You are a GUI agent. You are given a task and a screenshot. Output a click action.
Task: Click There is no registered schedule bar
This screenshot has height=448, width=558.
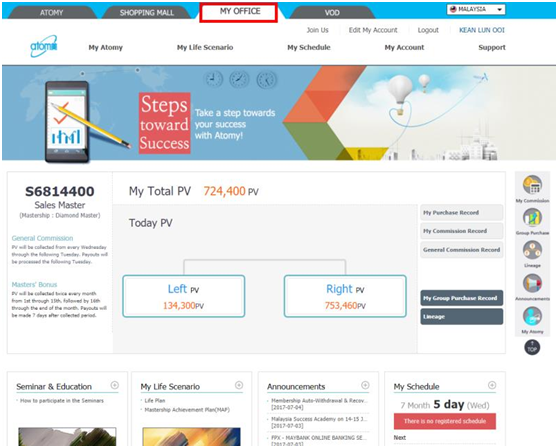click(x=444, y=421)
